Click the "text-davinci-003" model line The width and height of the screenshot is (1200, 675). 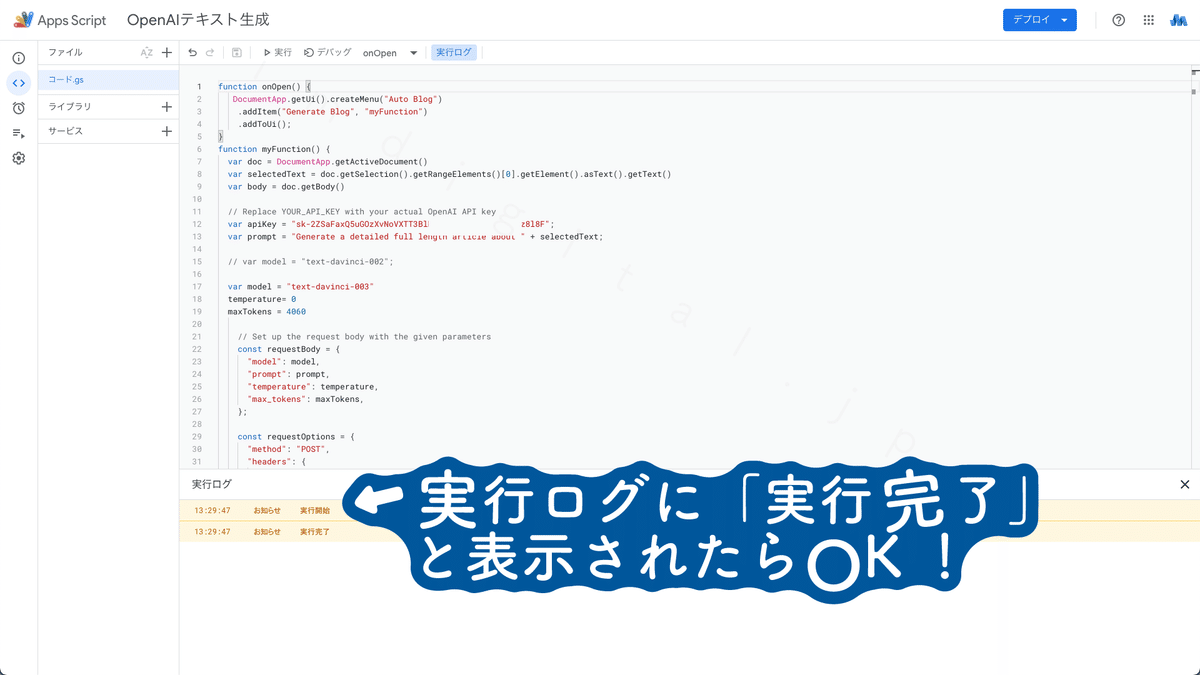300,287
